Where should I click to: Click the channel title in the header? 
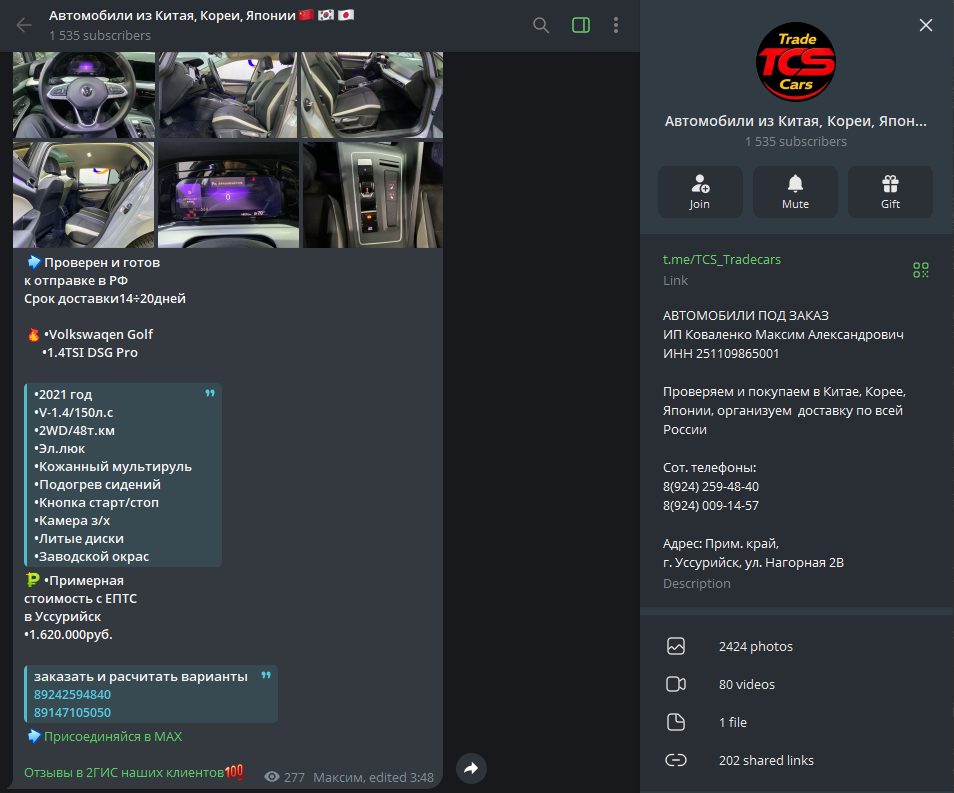pyautogui.click(x=172, y=15)
